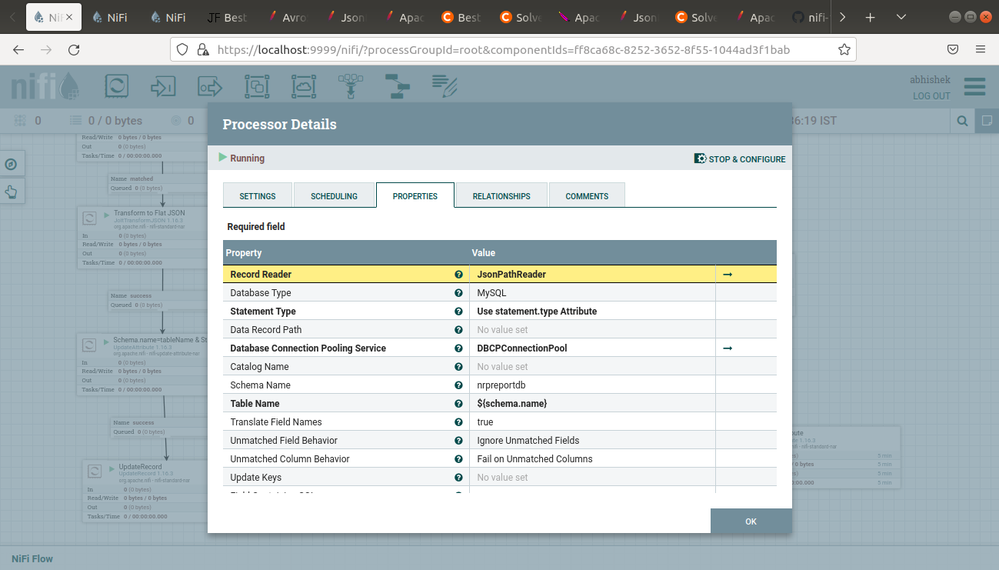Click OK to close Processor Details
The image size is (999, 570).
tap(751, 521)
